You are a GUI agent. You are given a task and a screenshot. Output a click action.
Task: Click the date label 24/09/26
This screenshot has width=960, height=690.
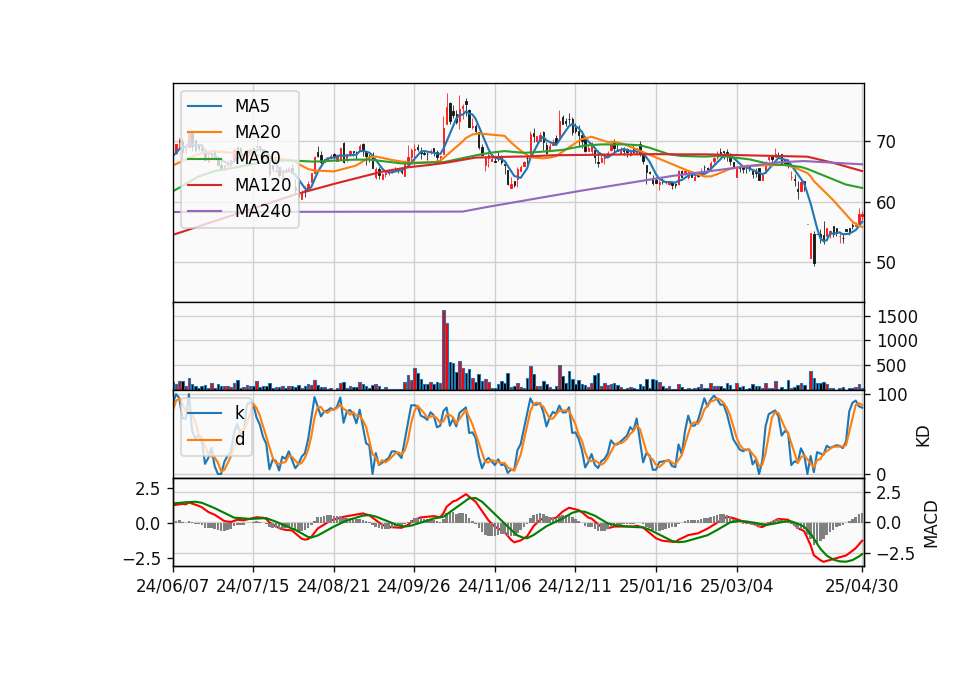pyautogui.click(x=414, y=586)
